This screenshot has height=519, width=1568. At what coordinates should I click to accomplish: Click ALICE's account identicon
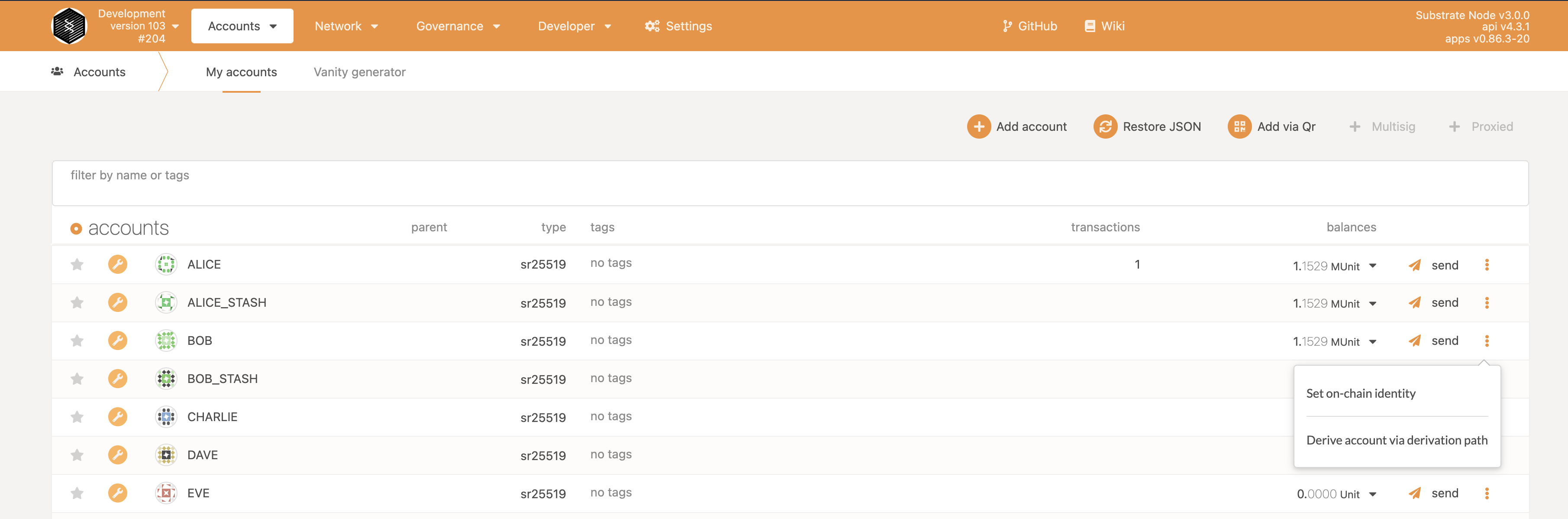pyautogui.click(x=165, y=264)
